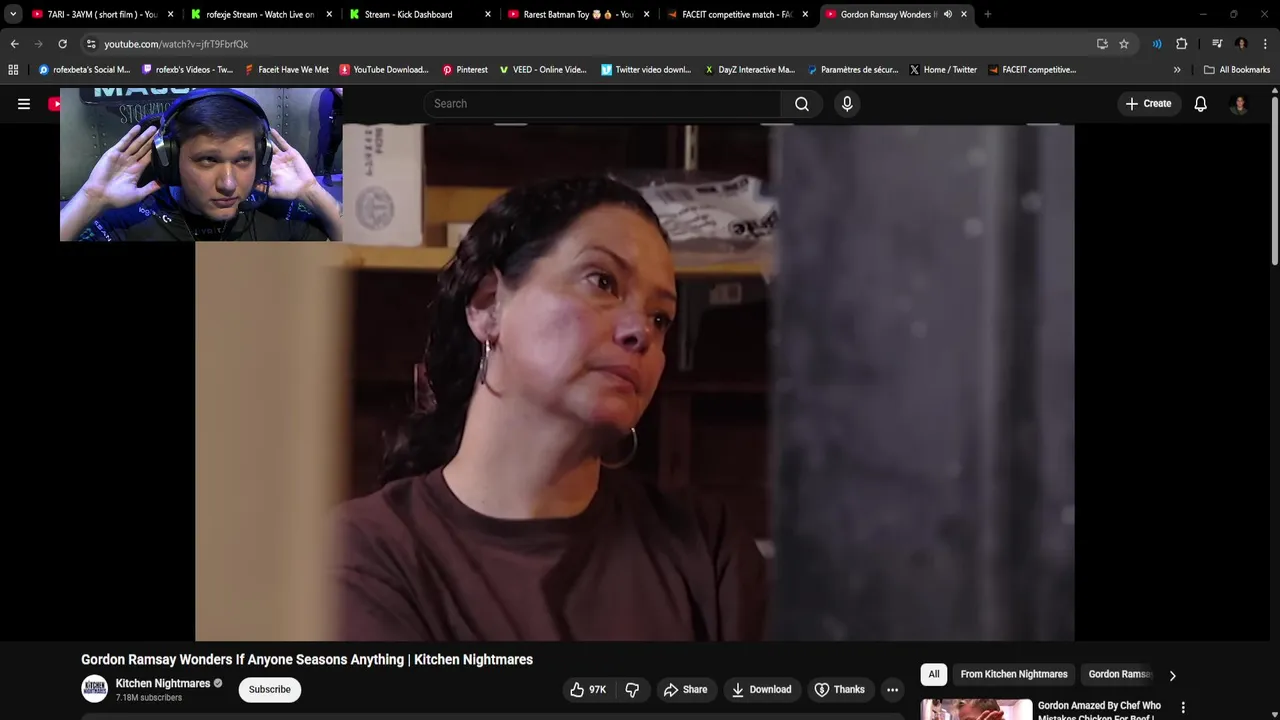The width and height of the screenshot is (1280, 720).
Task: Open Chrome profile avatar
Action: (1241, 44)
